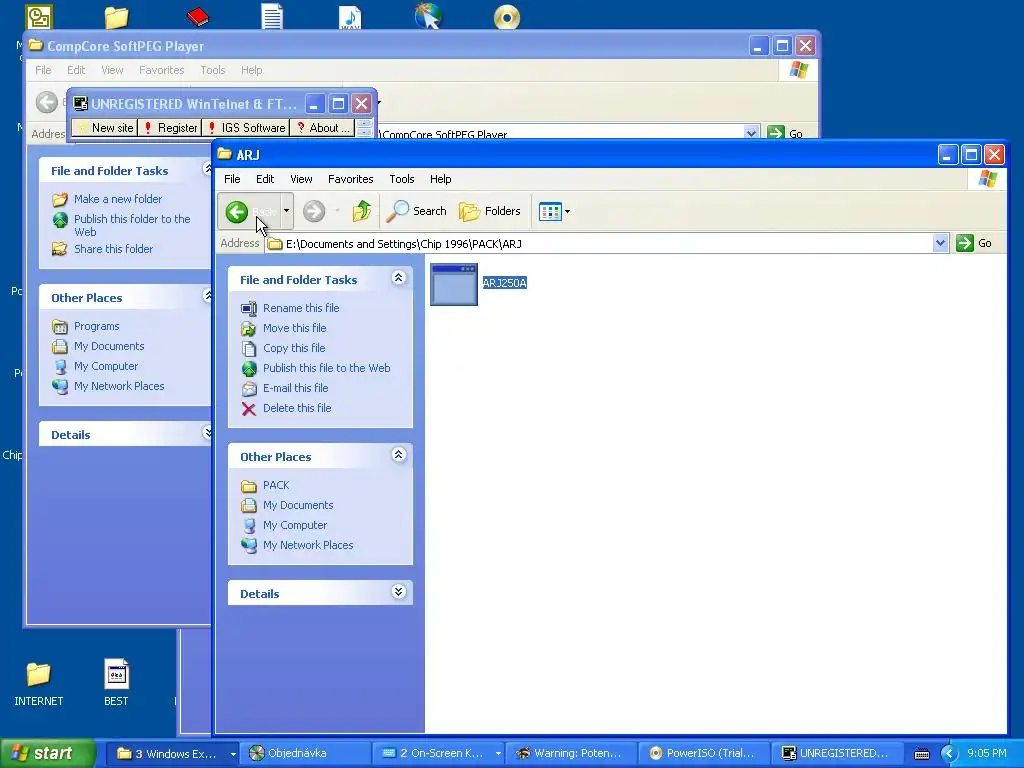Open the Edit menu in ARJ window
Image resolution: width=1024 pixels, height=768 pixels.
[264, 179]
